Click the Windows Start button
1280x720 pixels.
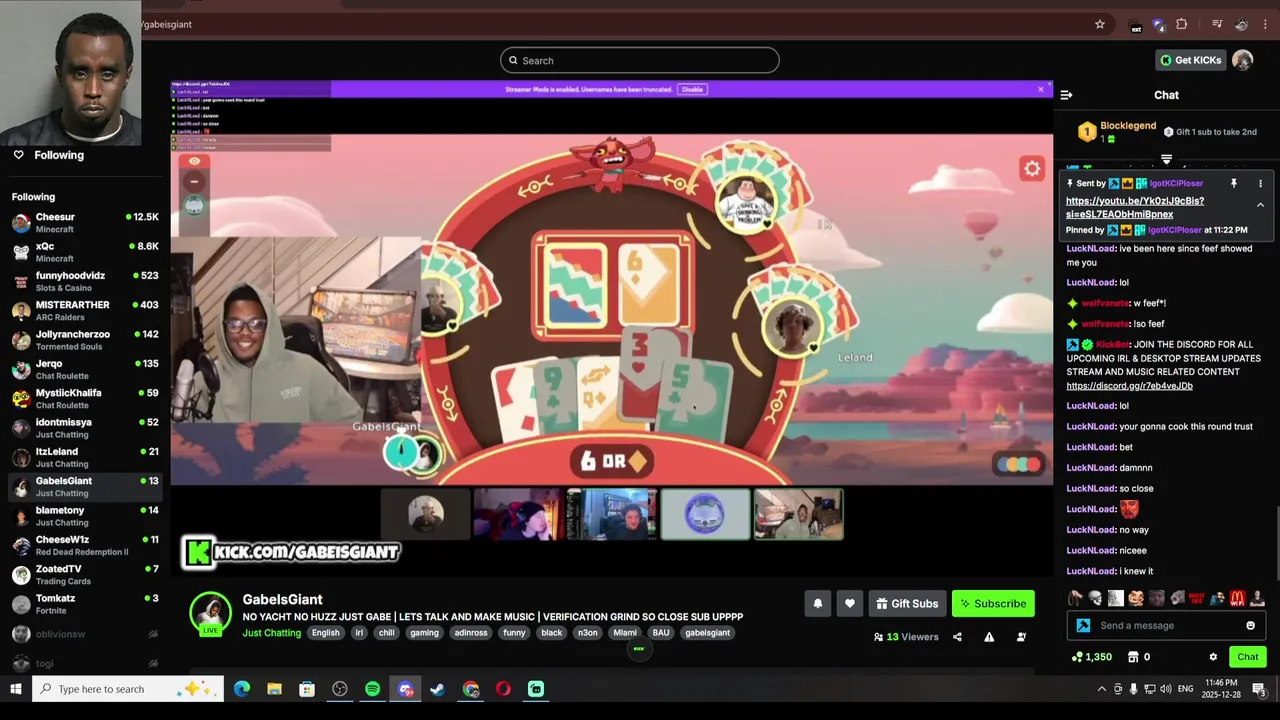click(x=16, y=689)
